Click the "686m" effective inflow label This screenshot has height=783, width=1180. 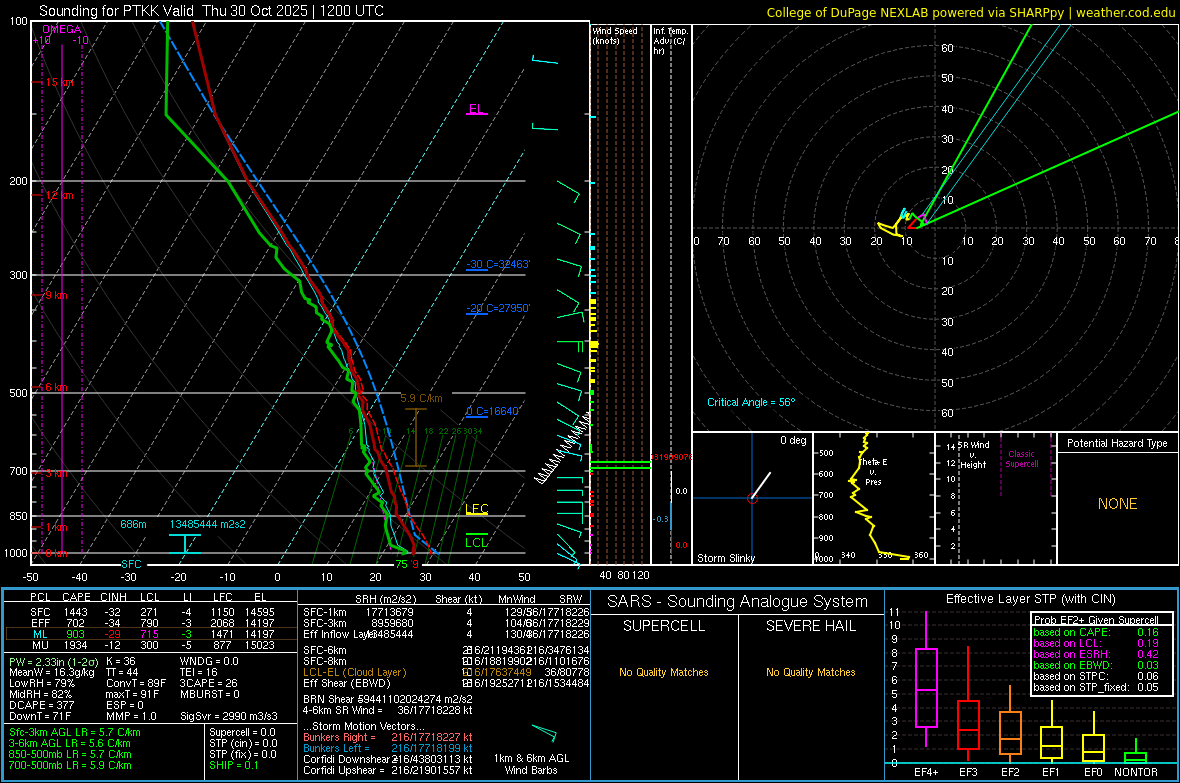[133, 524]
